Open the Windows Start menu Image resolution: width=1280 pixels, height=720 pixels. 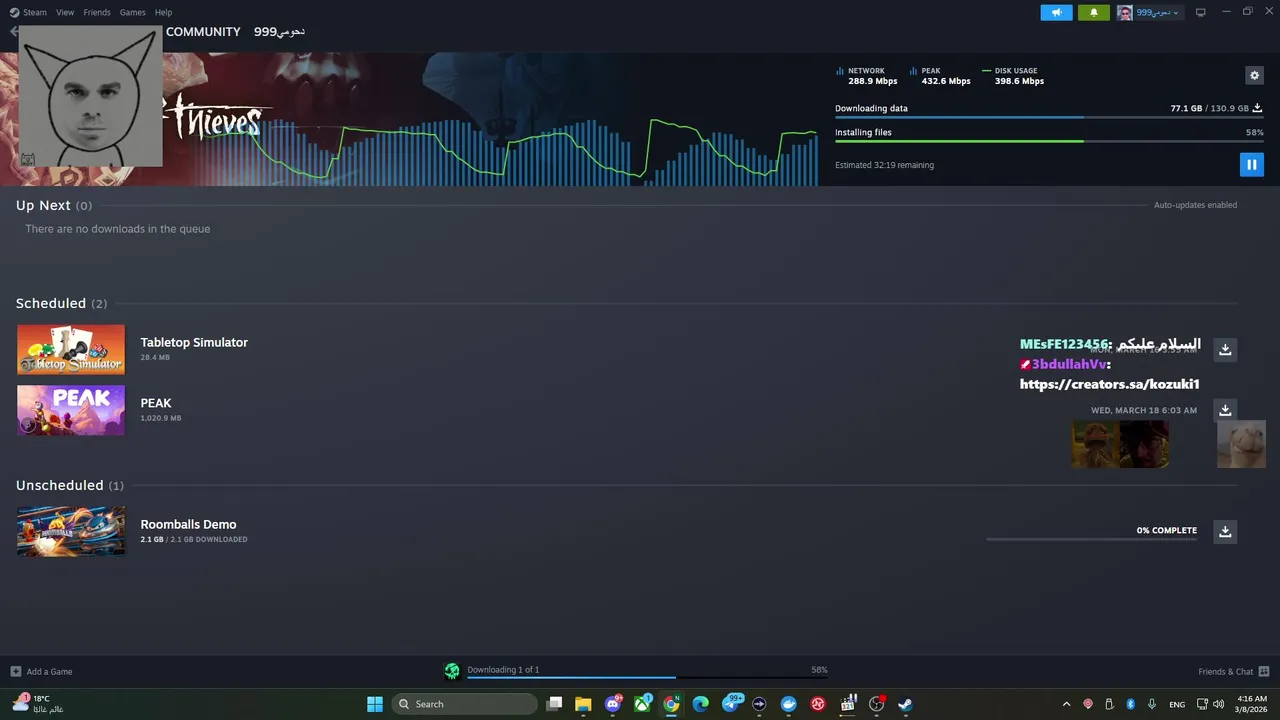click(375, 704)
